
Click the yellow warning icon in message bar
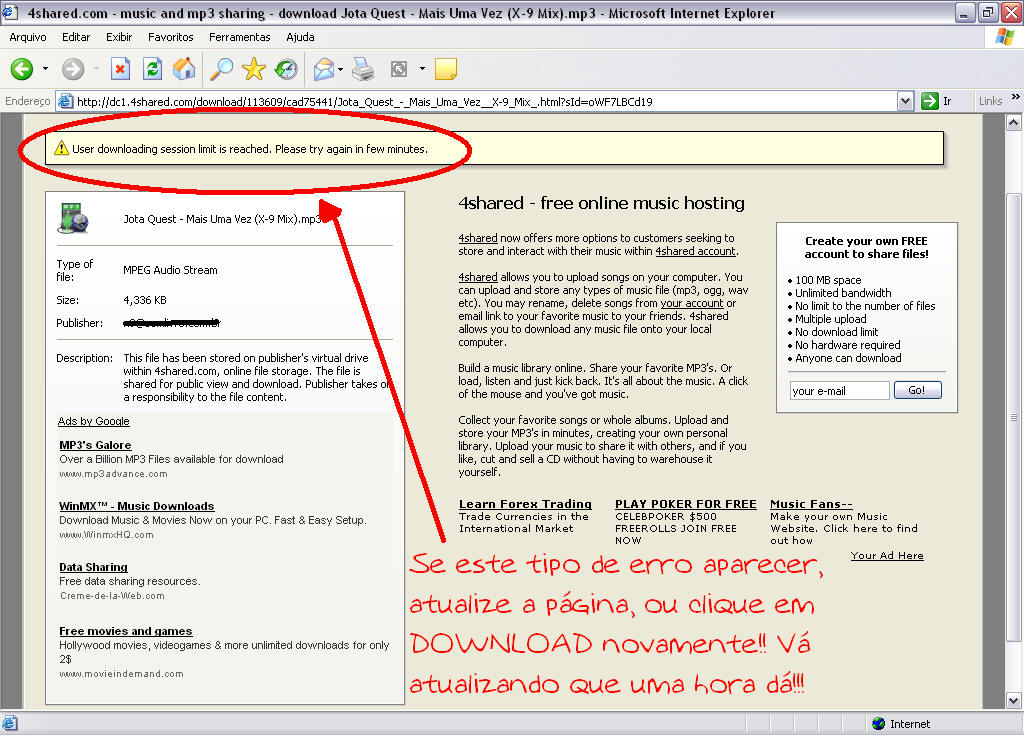pos(61,148)
